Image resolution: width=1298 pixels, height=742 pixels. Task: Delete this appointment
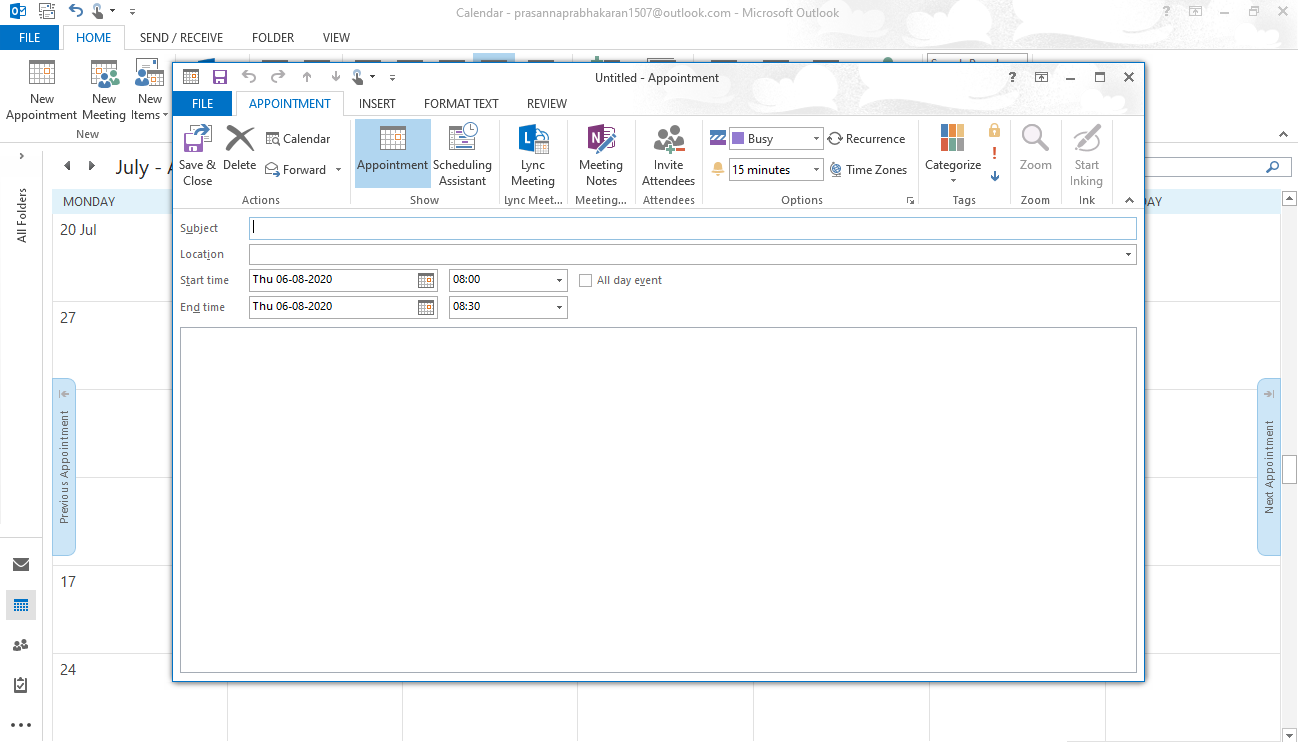239,152
